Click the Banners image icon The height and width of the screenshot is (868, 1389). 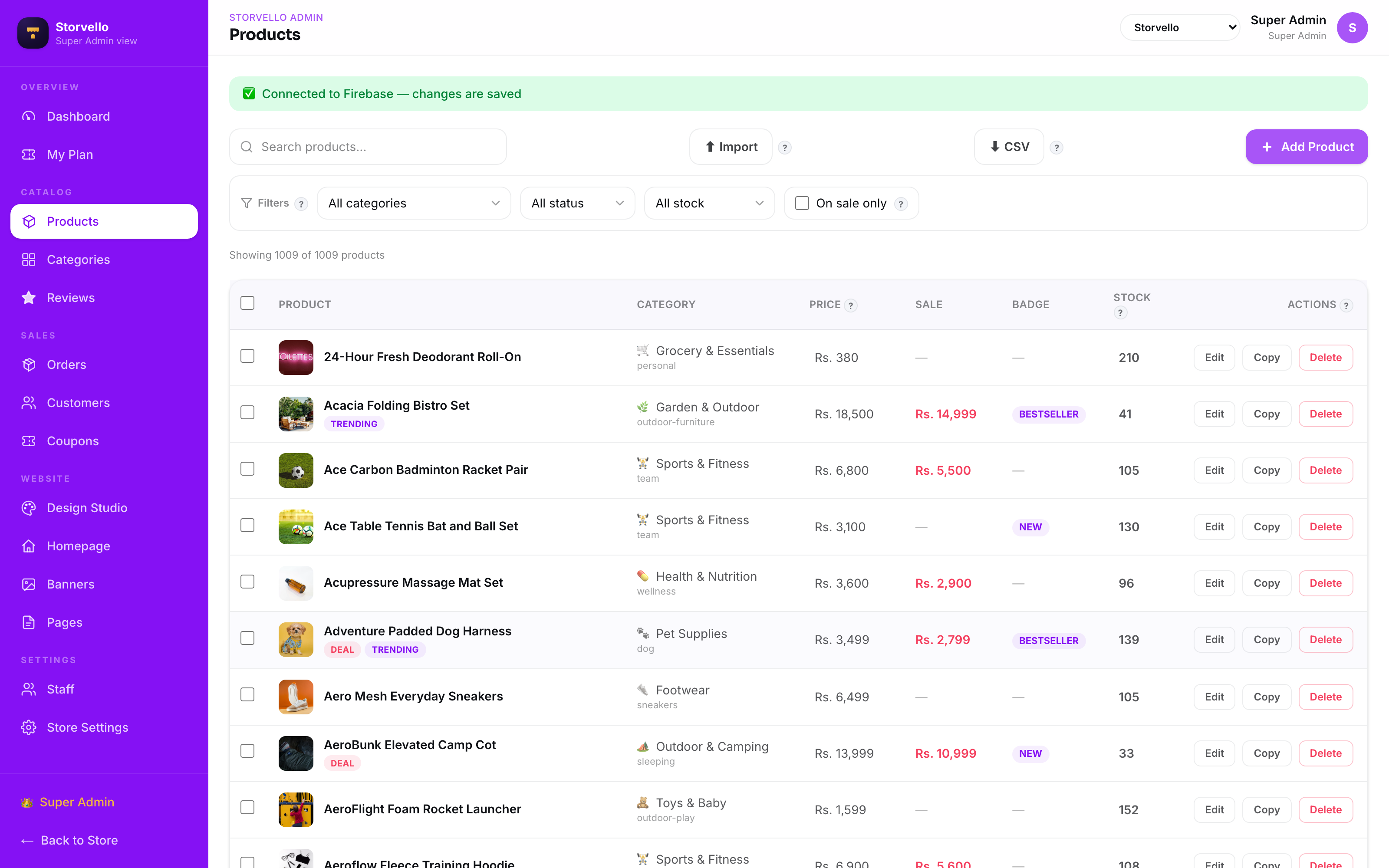coord(29,585)
